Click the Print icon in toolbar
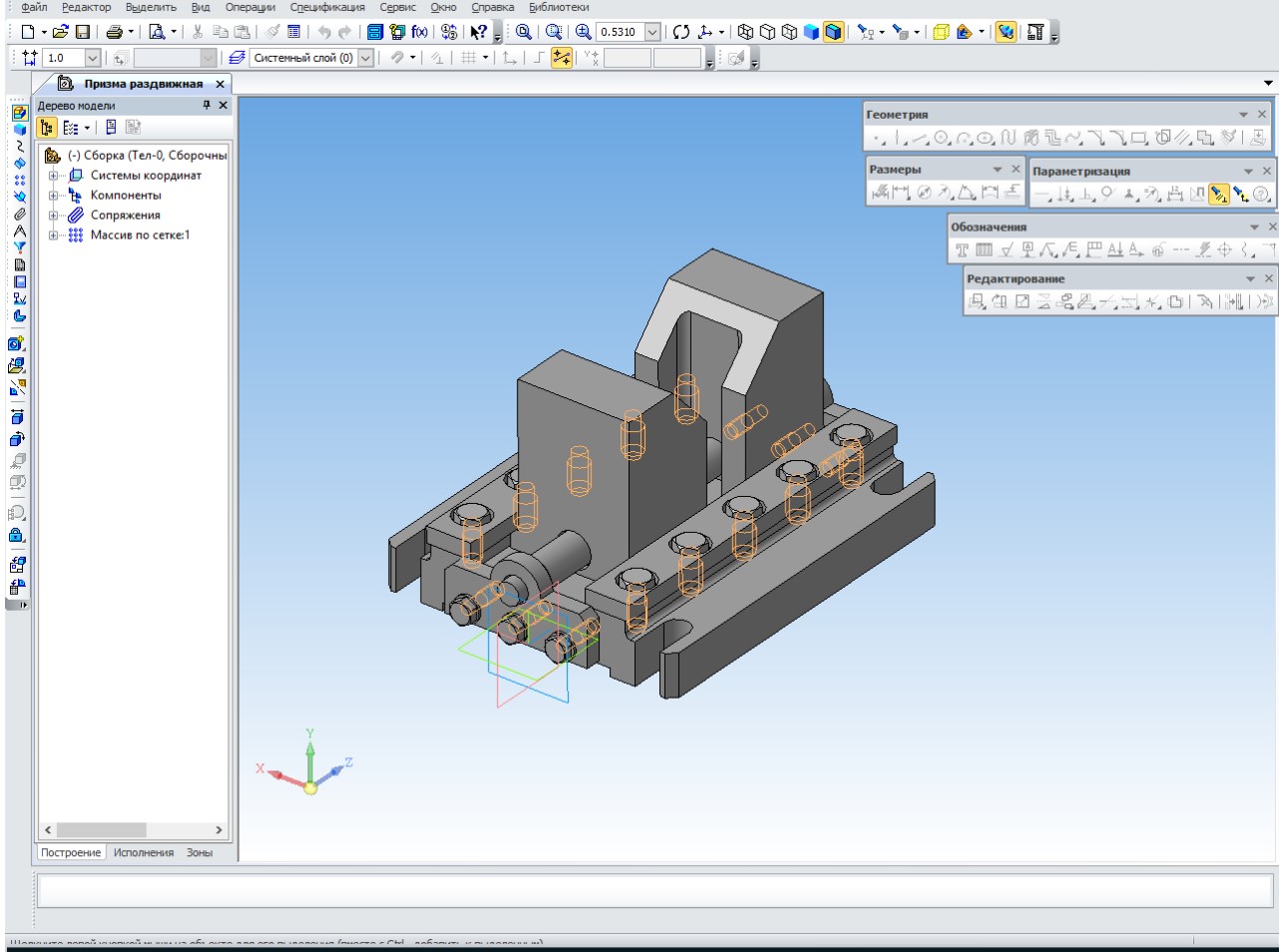This screenshot has width=1279, height=952. pyautogui.click(x=115, y=32)
